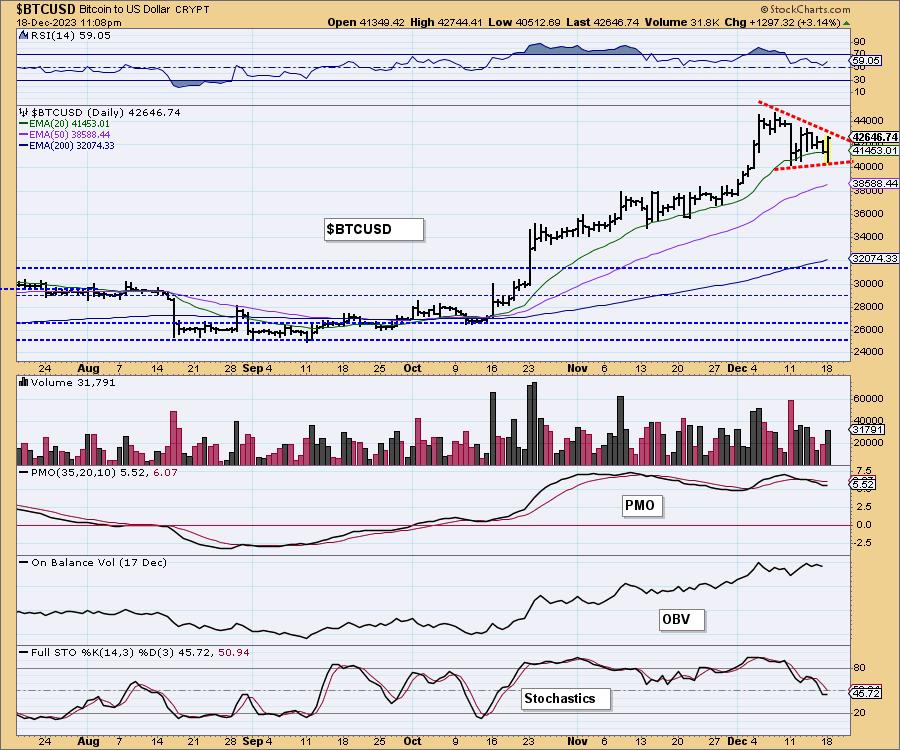Viewport: 900px width, 750px height.
Task: Click the Volume 31,791 legend text
Action: pos(73,382)
